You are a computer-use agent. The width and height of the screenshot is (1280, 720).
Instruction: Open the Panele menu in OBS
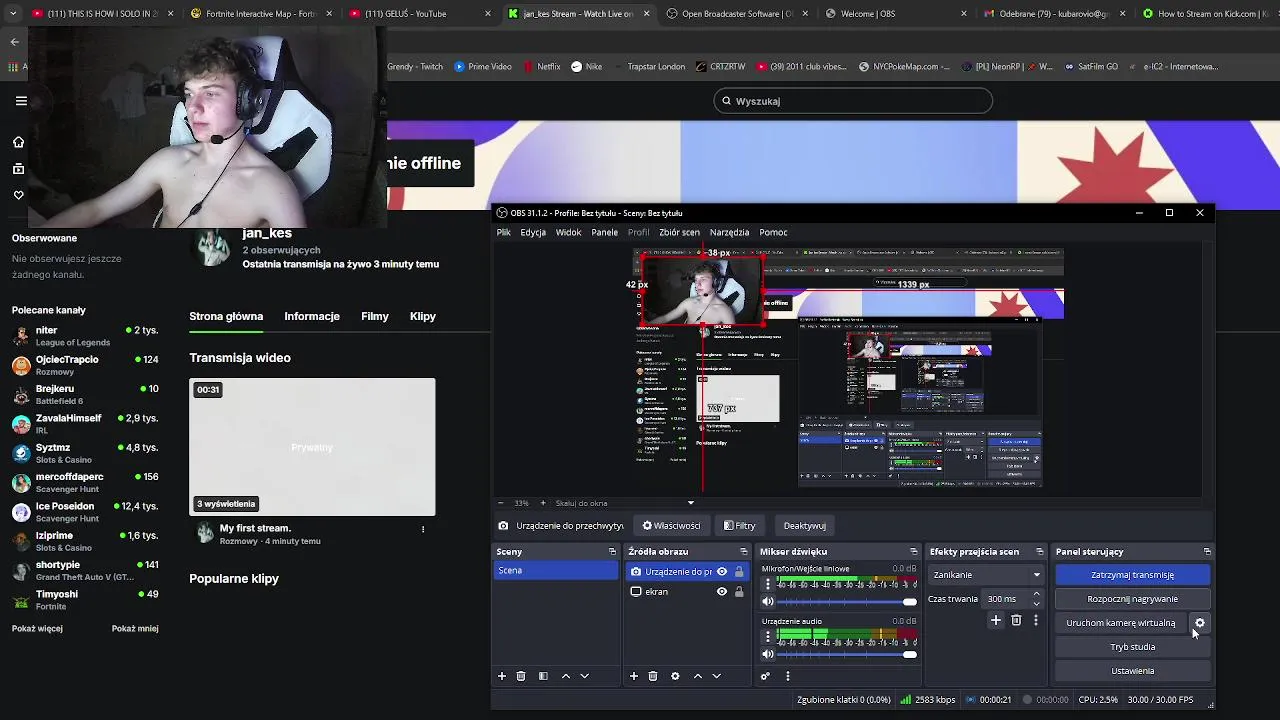coord(604,232)
